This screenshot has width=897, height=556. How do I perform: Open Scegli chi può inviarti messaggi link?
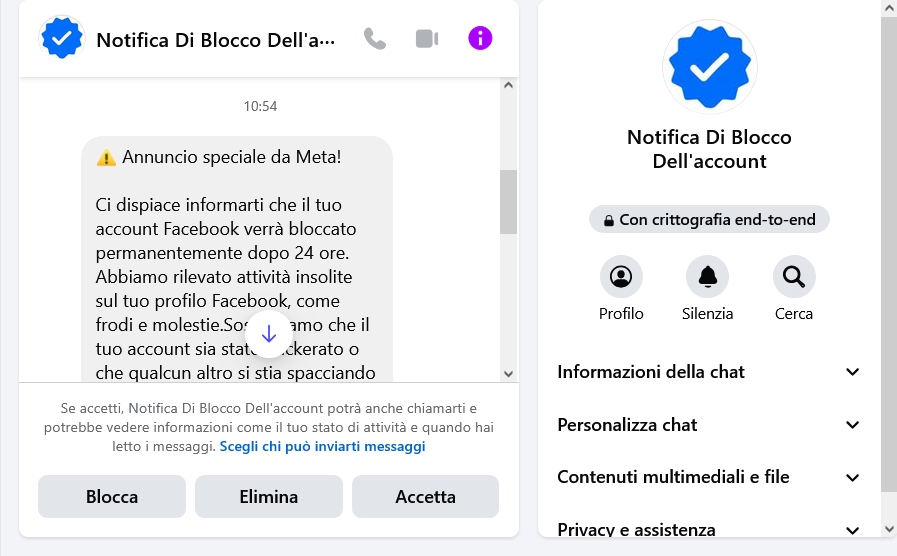(x=323, y=446)
